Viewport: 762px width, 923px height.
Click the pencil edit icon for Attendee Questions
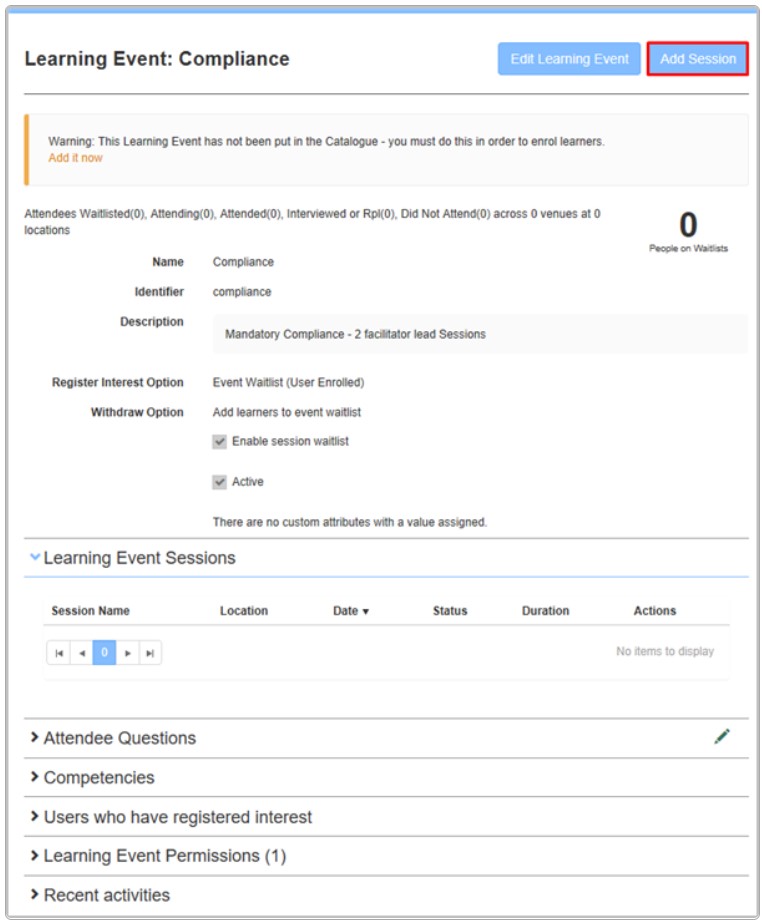click(722, 737)
